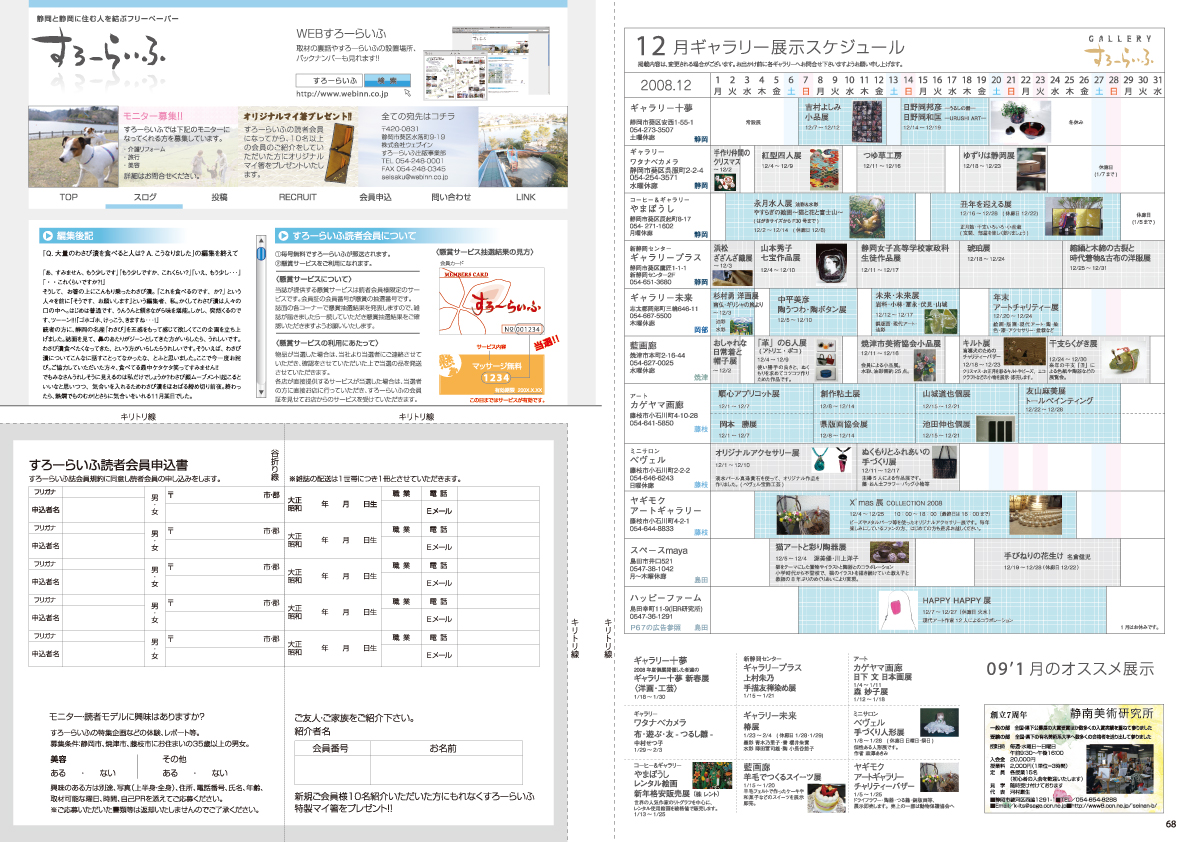This screenshot has width=1191, height=842.
Task: Click the seisaku@webinn.co.jp email address
Action: click(415, 177)
